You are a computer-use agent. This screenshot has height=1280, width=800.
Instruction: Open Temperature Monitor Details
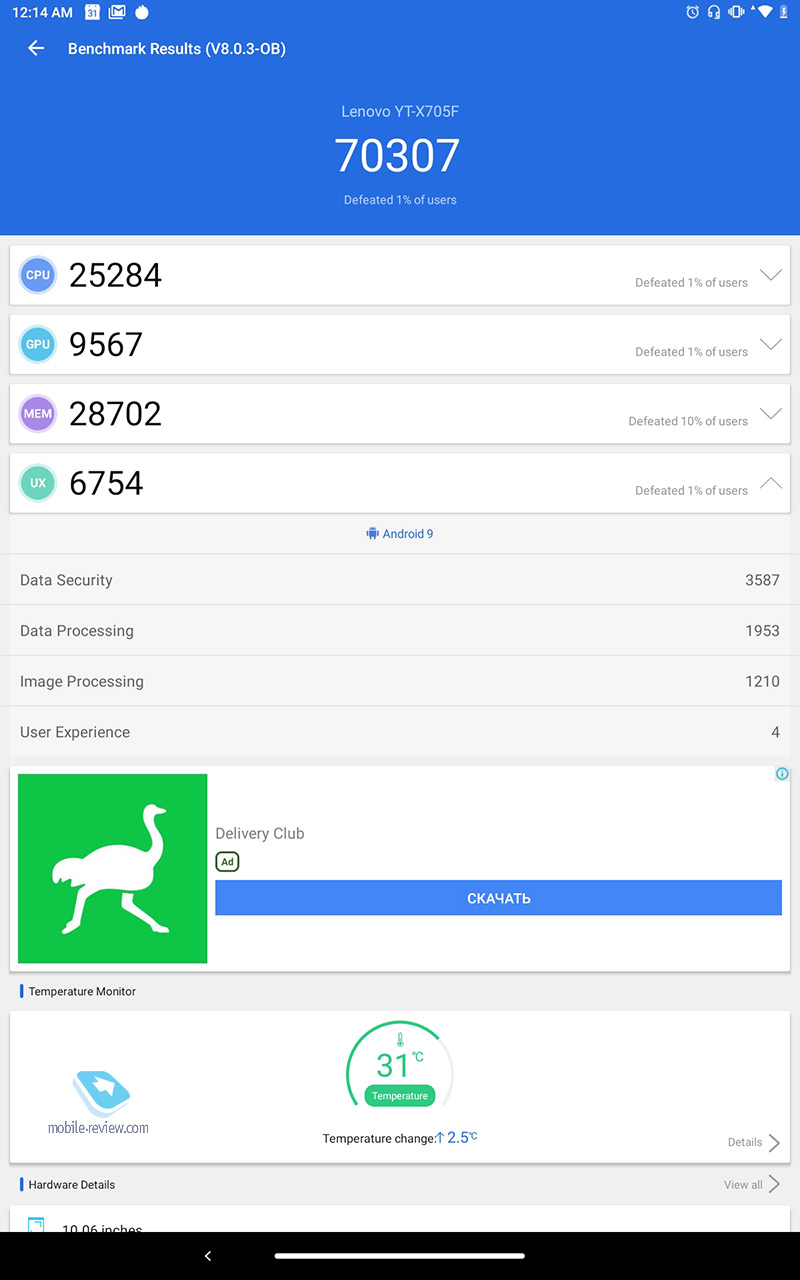coord(745,1142)
